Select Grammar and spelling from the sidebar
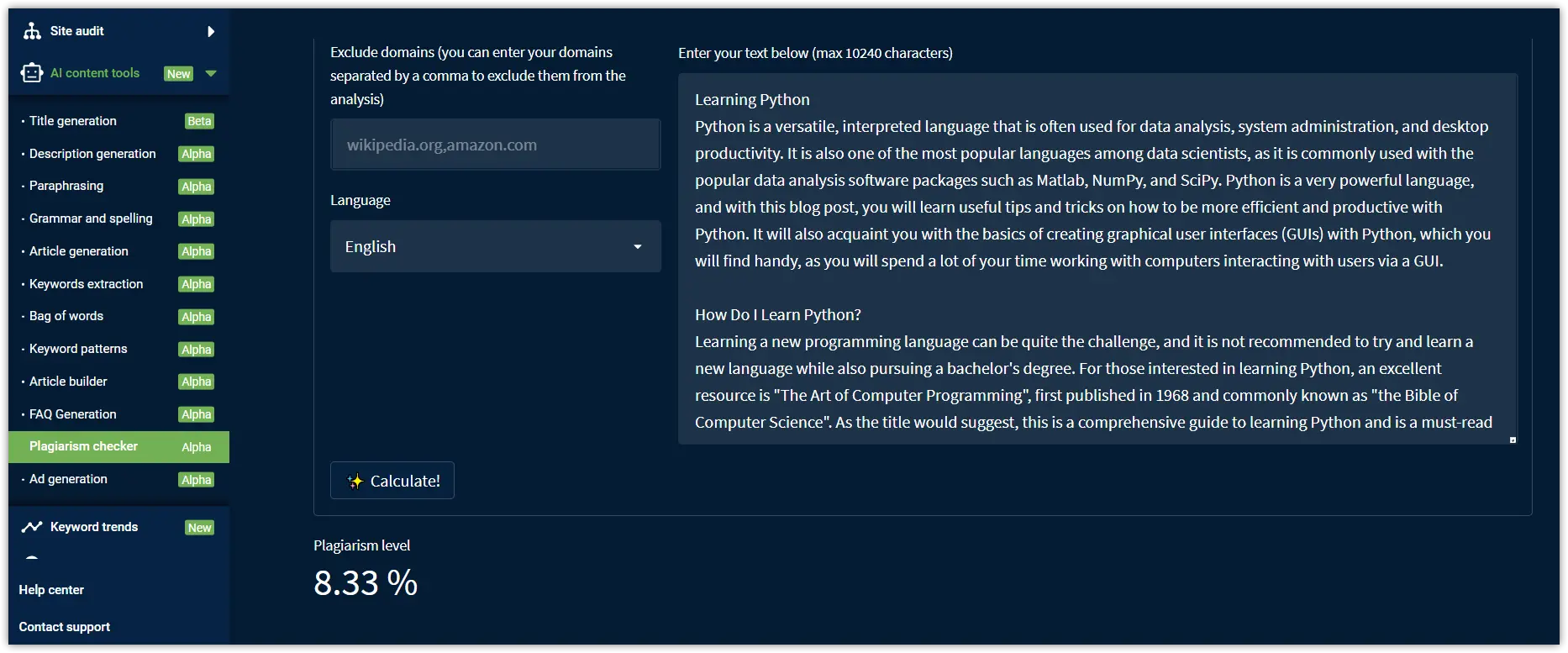1568x653 pixels. point(90,219)
